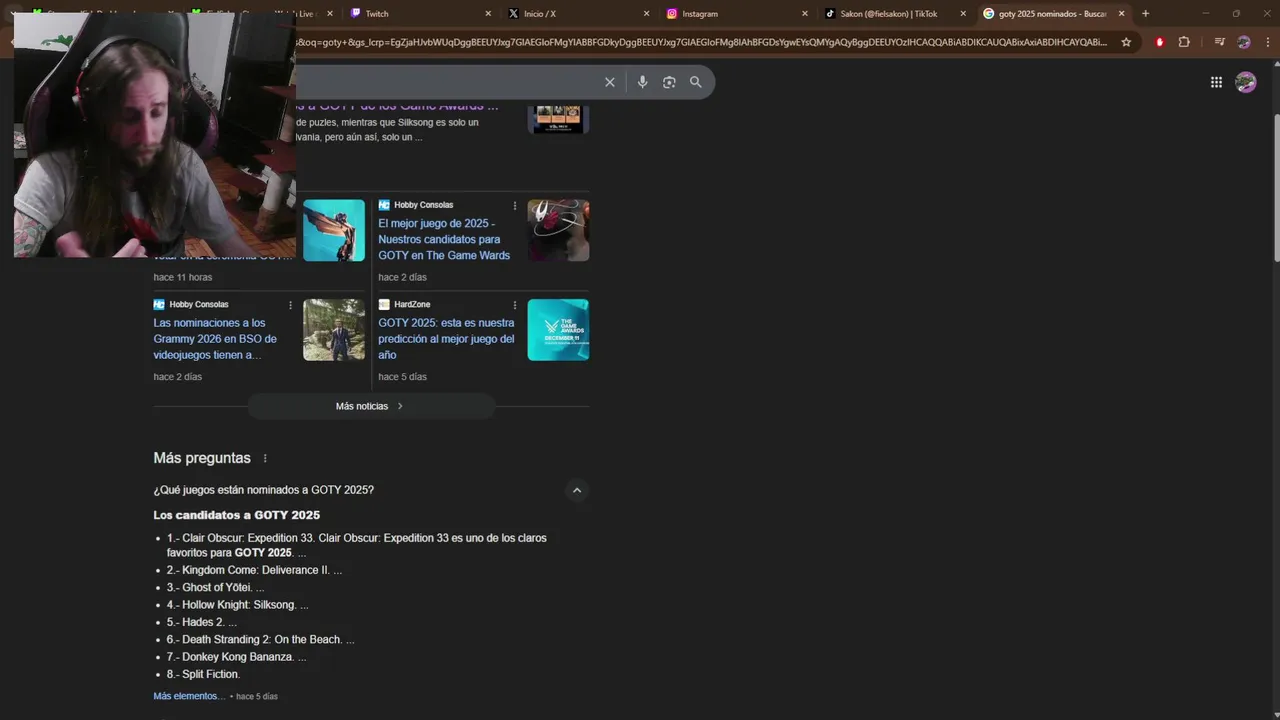
Task: Open options for the HardZone article
Action: coord(515,305)
